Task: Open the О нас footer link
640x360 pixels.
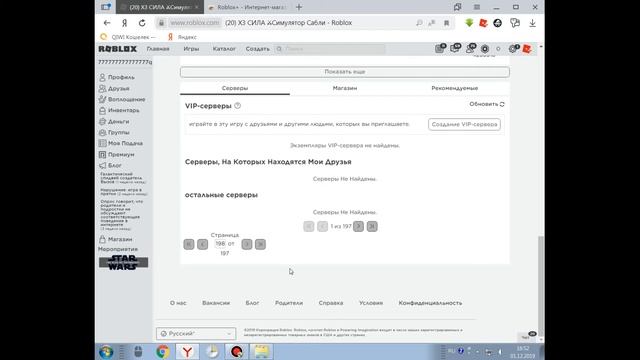Action: (178, 303)
